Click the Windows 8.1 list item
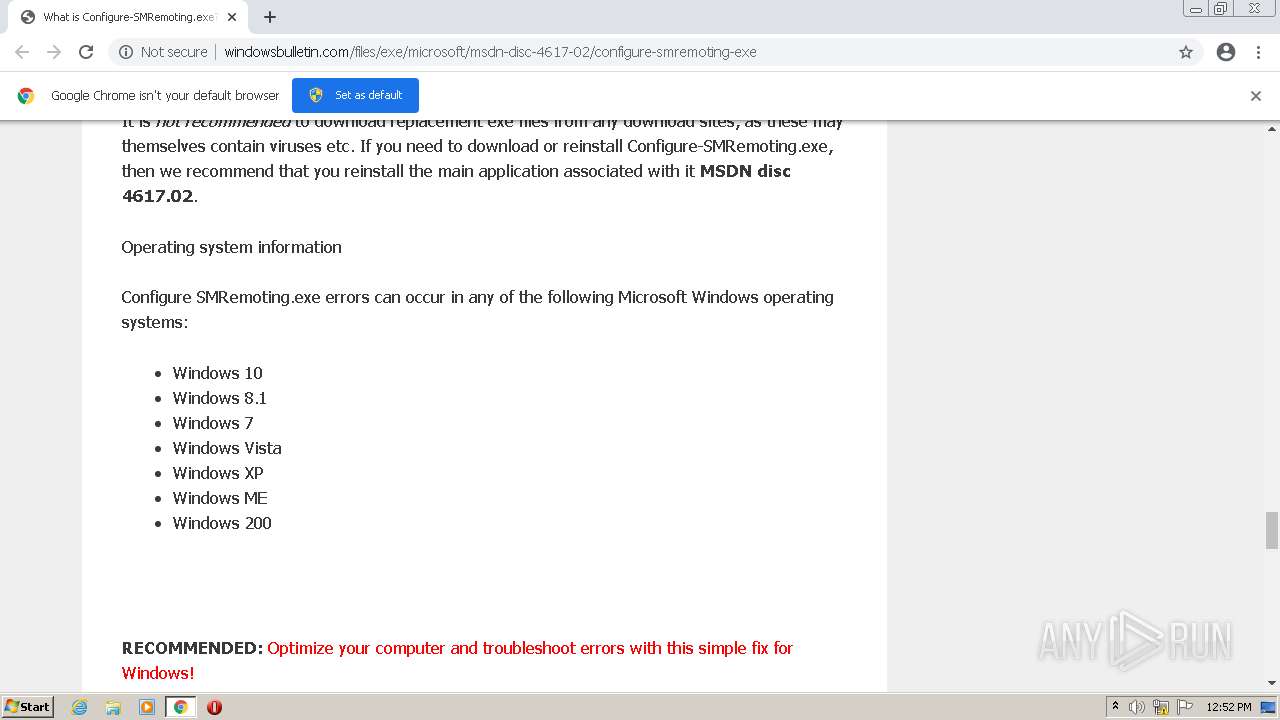The width and height of the screenshot is (1280, 720). [x=219, y=398]
